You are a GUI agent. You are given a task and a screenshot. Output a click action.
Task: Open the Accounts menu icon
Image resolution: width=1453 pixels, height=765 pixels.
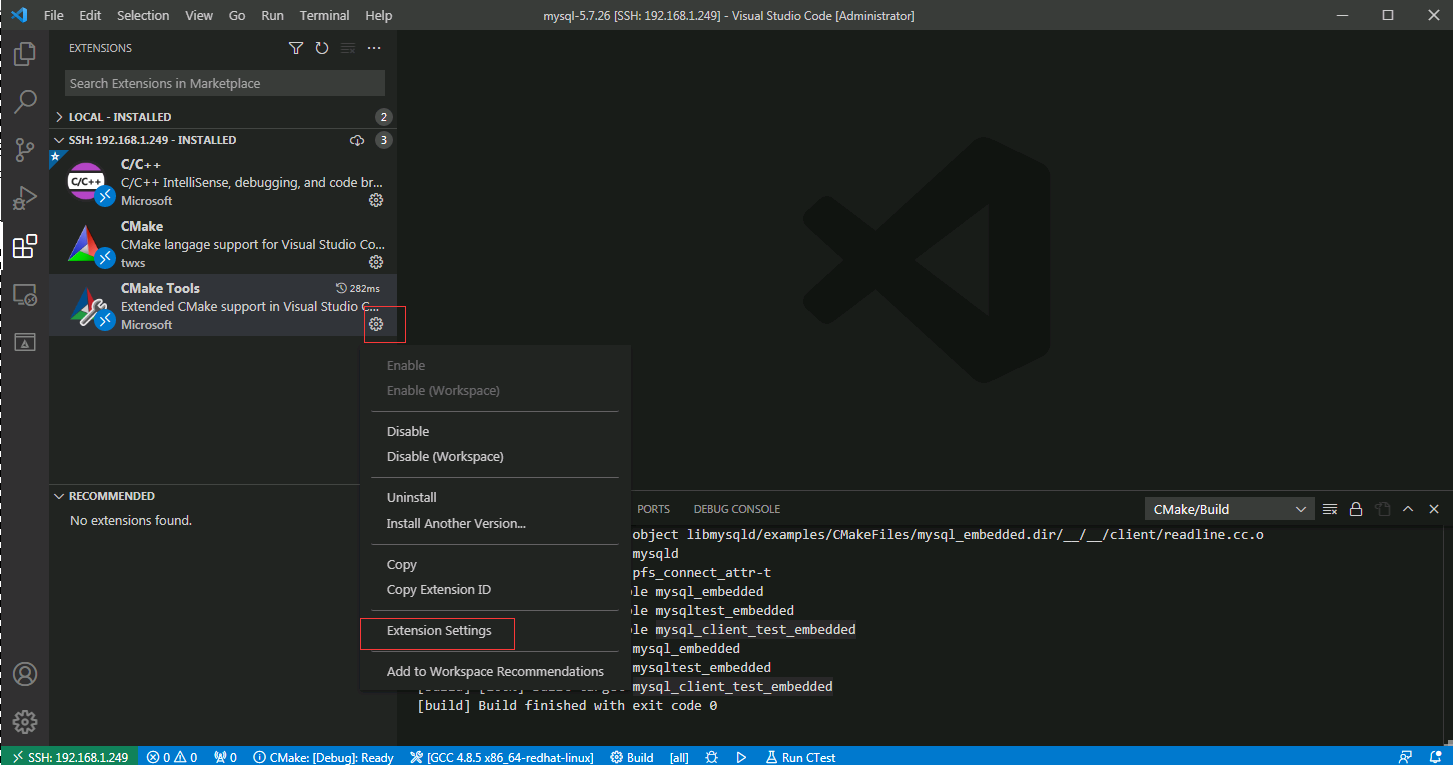pos(25,674)
